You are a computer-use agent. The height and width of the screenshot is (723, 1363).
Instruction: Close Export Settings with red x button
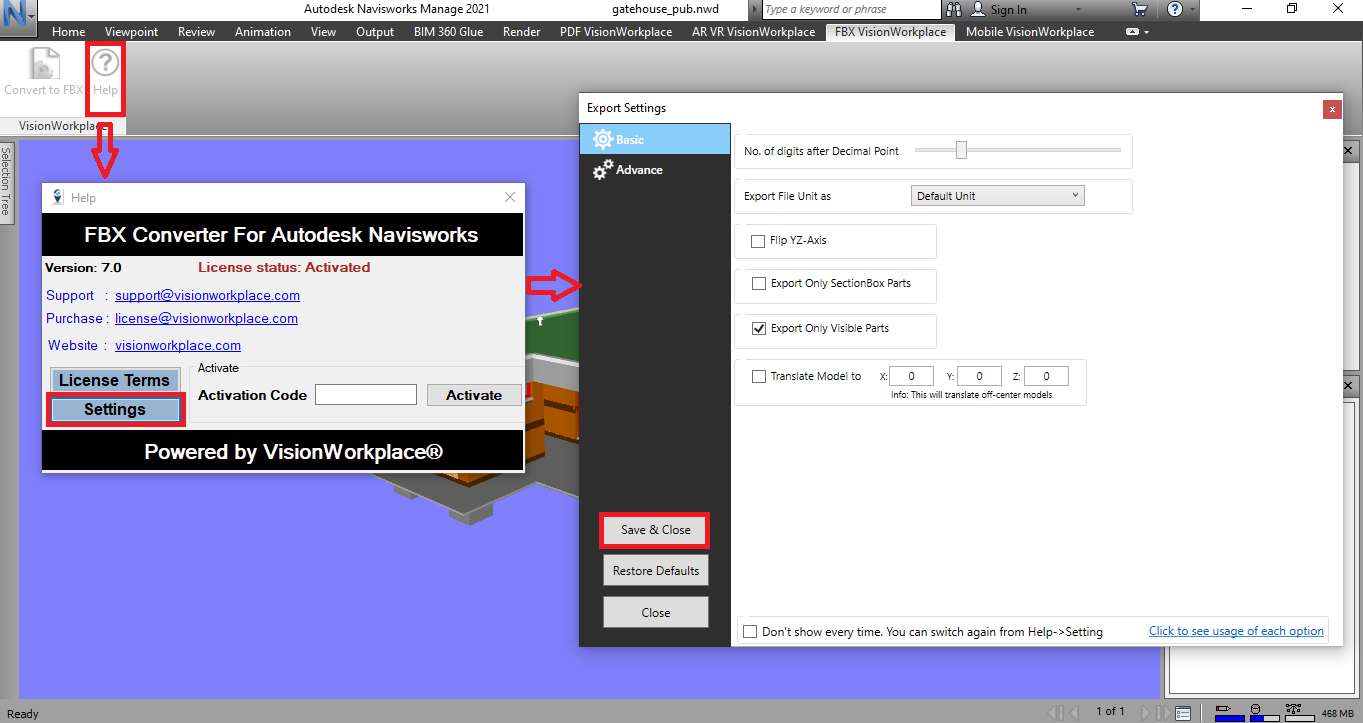click(1331, 109)
